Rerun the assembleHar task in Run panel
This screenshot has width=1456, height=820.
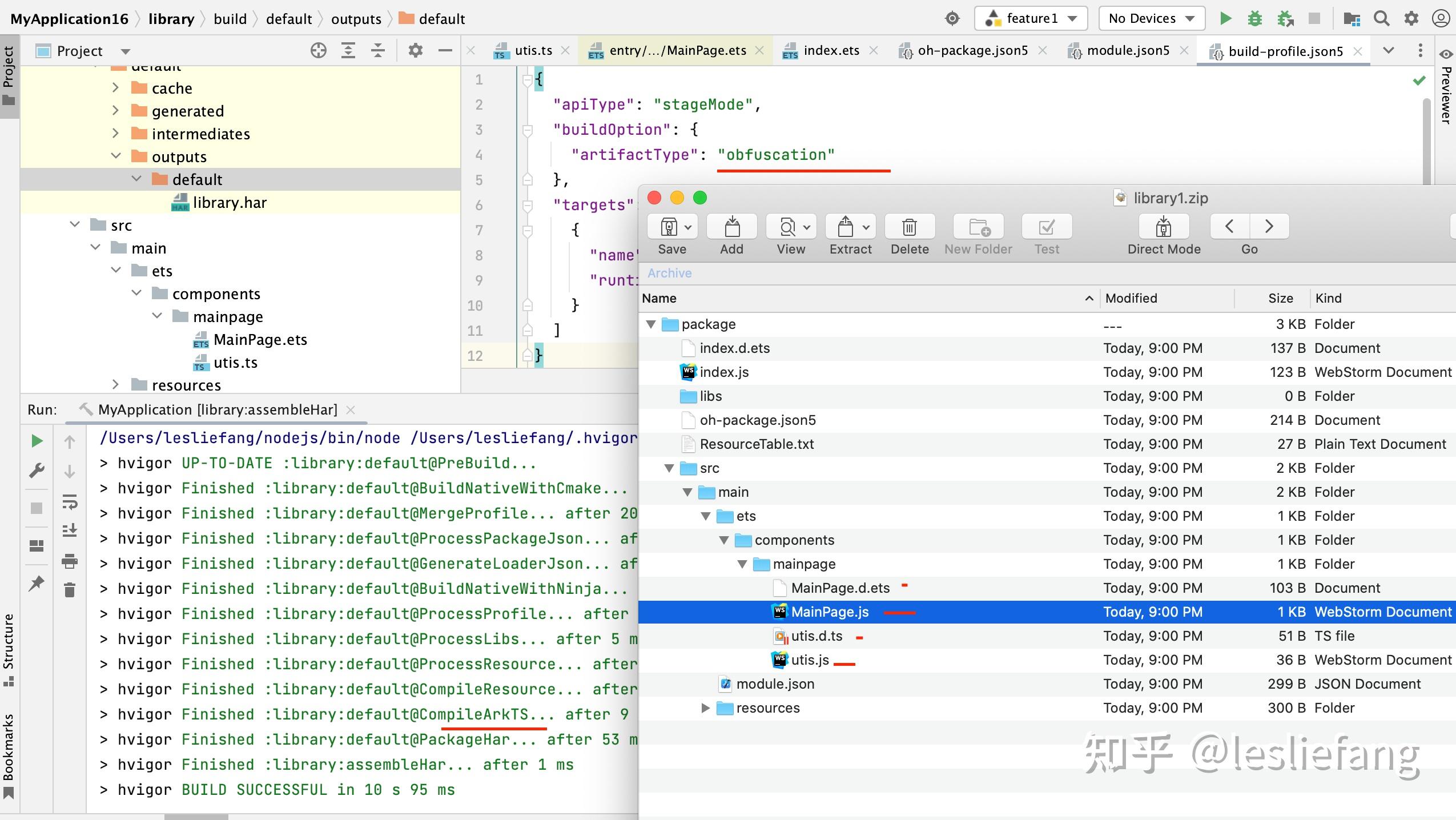coord(37,441)
